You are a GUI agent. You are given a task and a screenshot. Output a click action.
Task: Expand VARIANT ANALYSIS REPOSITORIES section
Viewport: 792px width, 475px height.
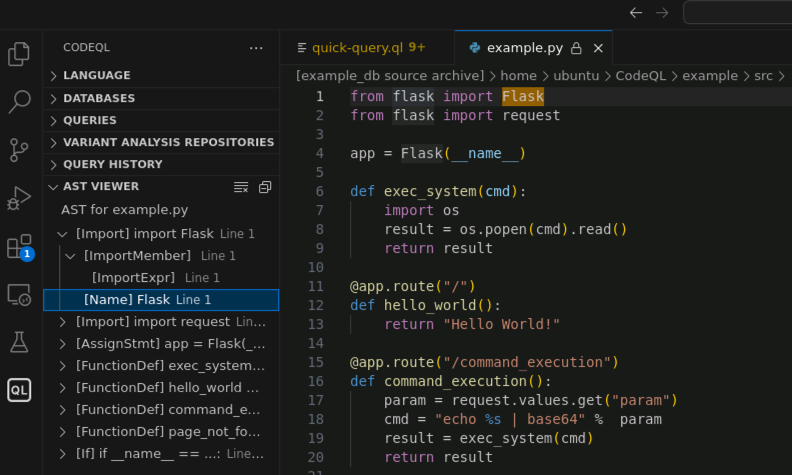pyautogui.click(x=54, y=142)
